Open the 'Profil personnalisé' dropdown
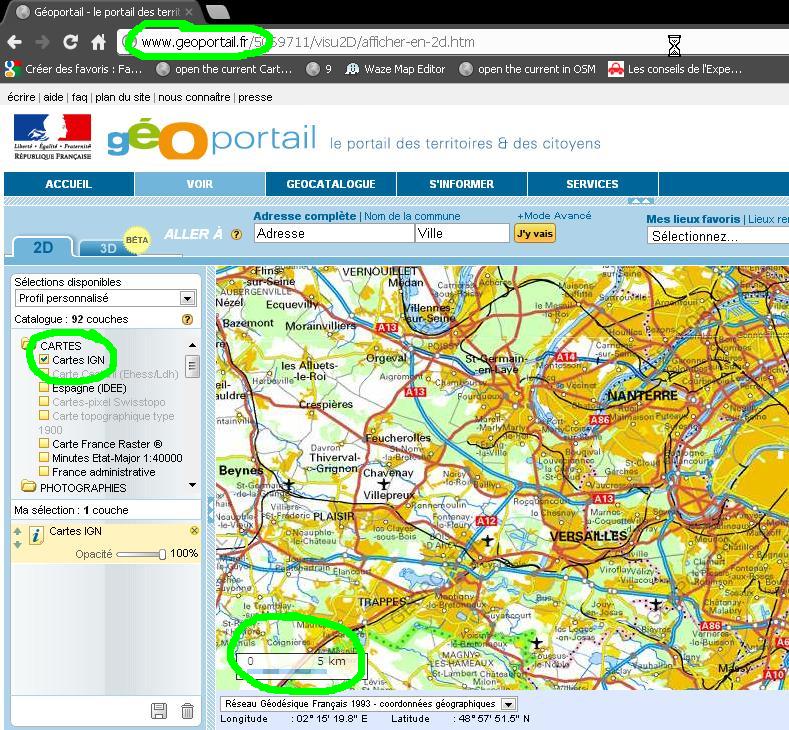 pos(106,298)
